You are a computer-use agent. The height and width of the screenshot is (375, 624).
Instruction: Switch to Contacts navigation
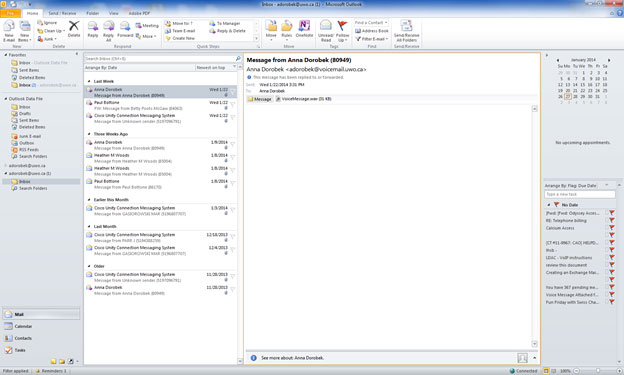41,338
